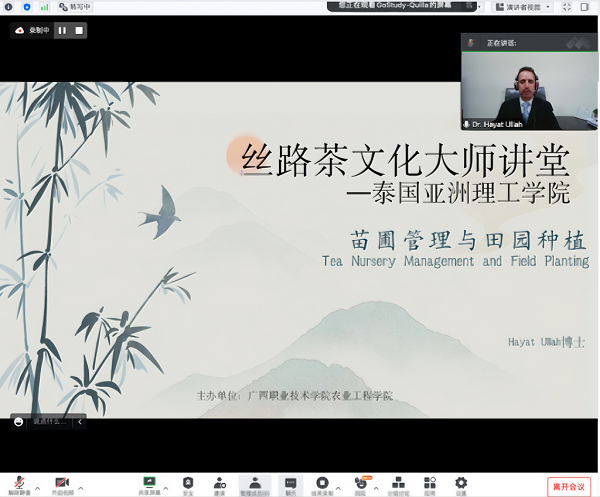Viewport: 600px width, 497px height.
Task: Click the Invite participants icon
Action: pos(219,484)
